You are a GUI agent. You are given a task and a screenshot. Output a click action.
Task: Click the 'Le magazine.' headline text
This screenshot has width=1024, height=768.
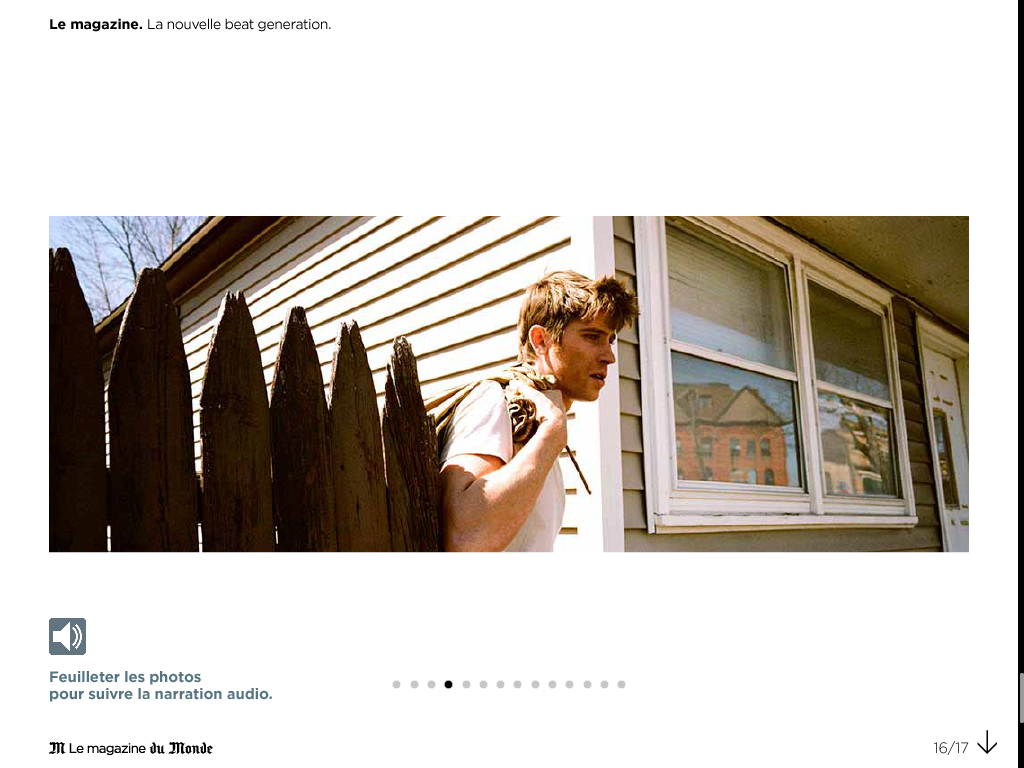pos(96,24)
